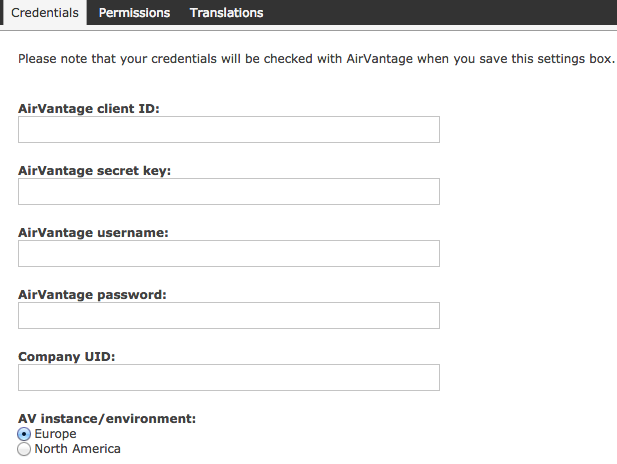This screenshot has height=464, width=617.
Task: Click the 'North America' option label text
Action: [x=78, y=450]
